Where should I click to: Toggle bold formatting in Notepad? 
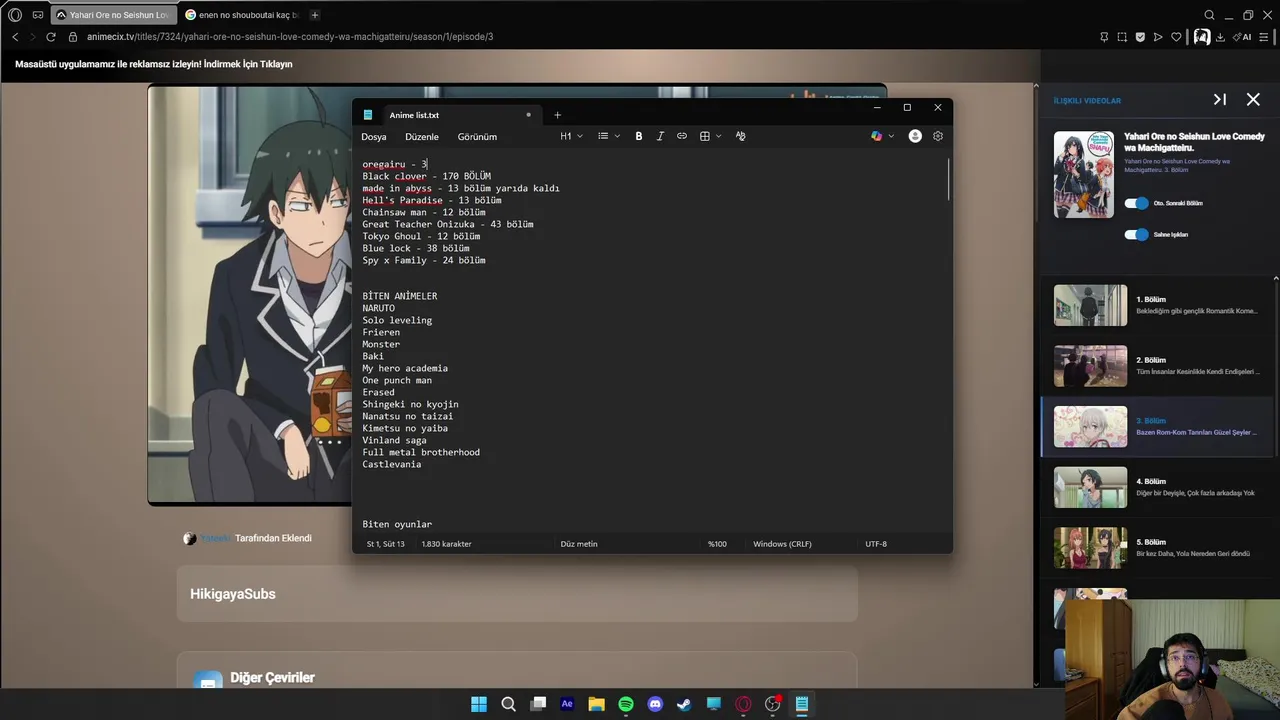[x=639, y=136]
